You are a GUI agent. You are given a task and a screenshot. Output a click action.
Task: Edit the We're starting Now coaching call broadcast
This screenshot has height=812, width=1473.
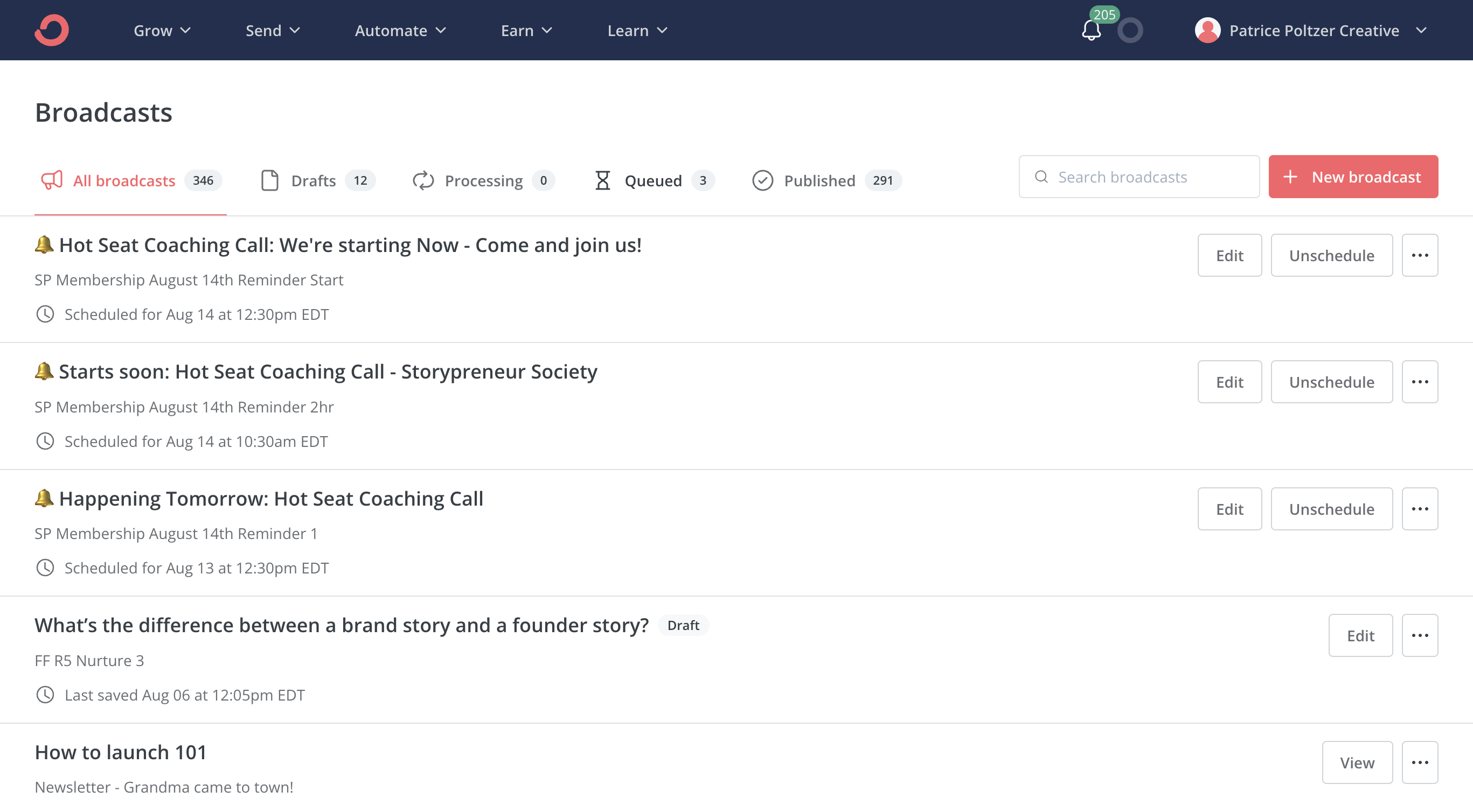[x=1229, y=255]
